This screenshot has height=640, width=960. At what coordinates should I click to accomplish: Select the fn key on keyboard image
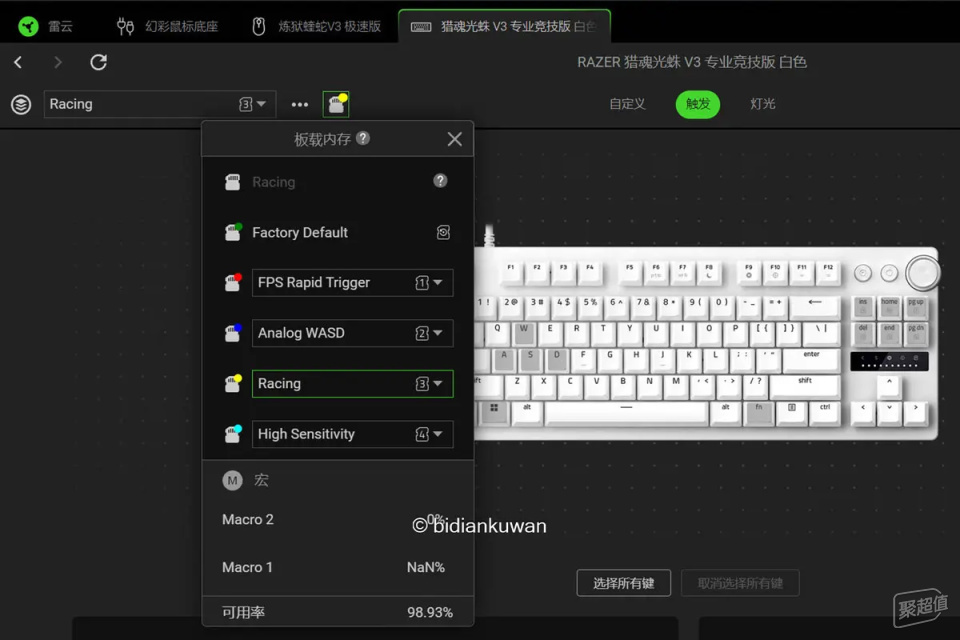coord(759,412)
